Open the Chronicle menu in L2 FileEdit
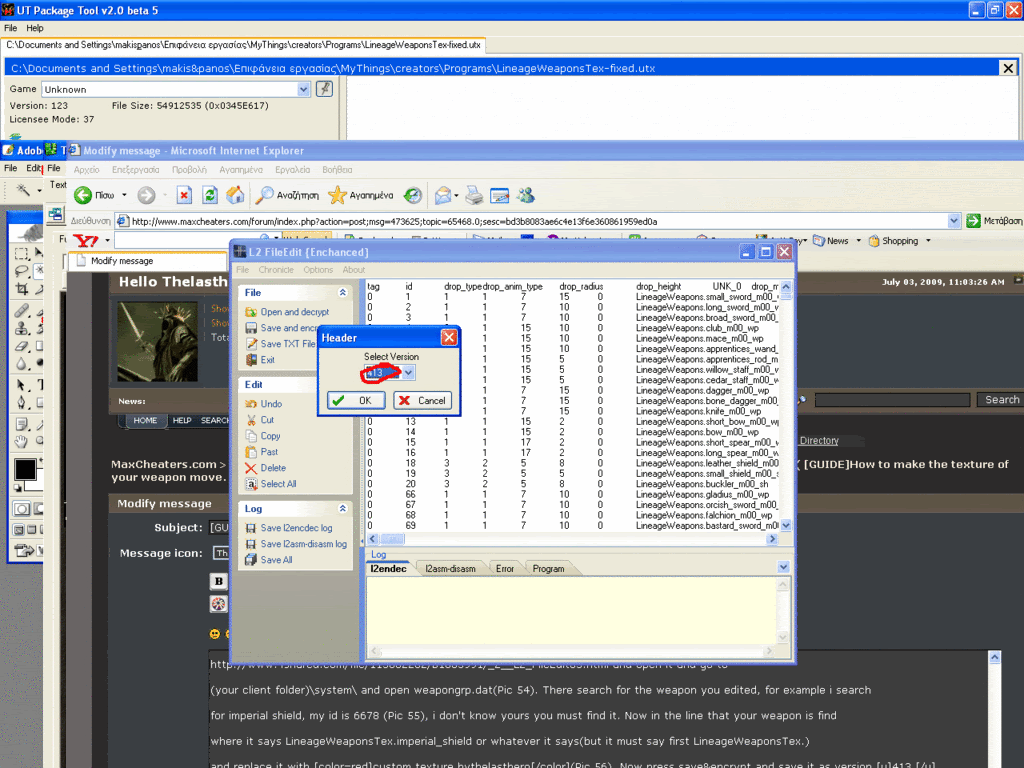This screenshot has width=1024, height=768. [x=276, y=270]
